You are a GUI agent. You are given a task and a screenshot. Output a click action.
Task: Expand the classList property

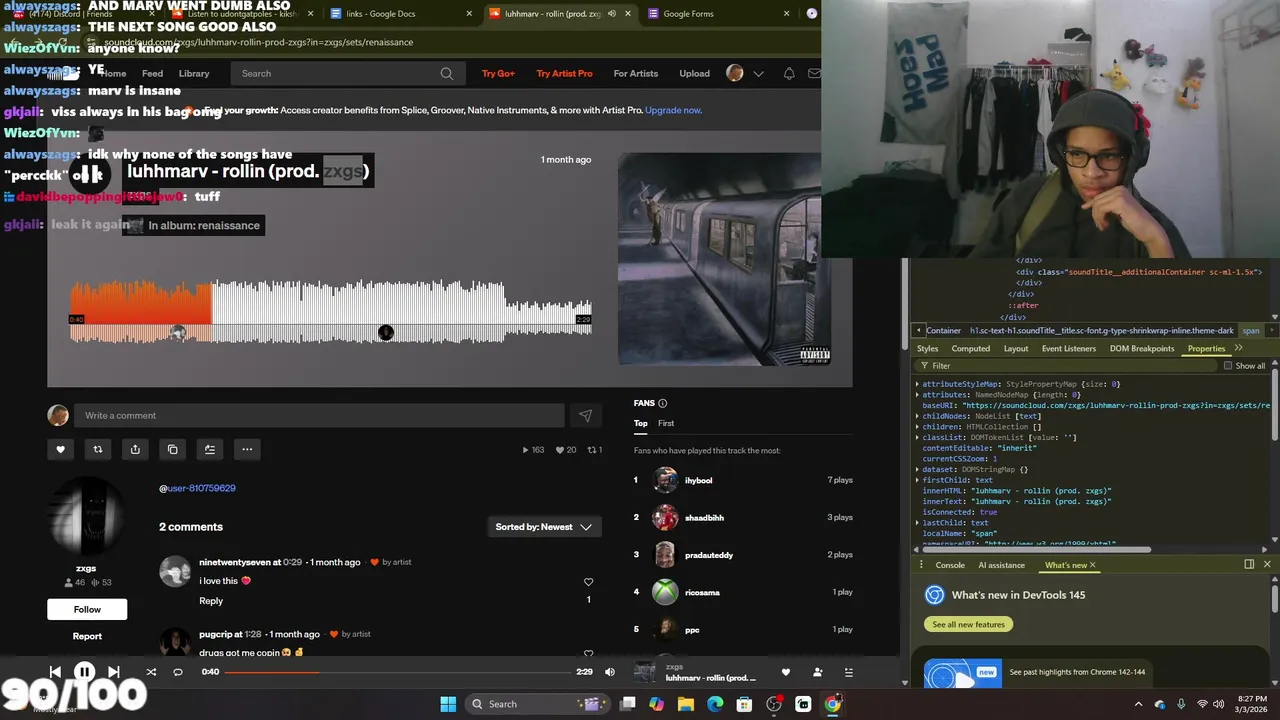click(917, 437)
